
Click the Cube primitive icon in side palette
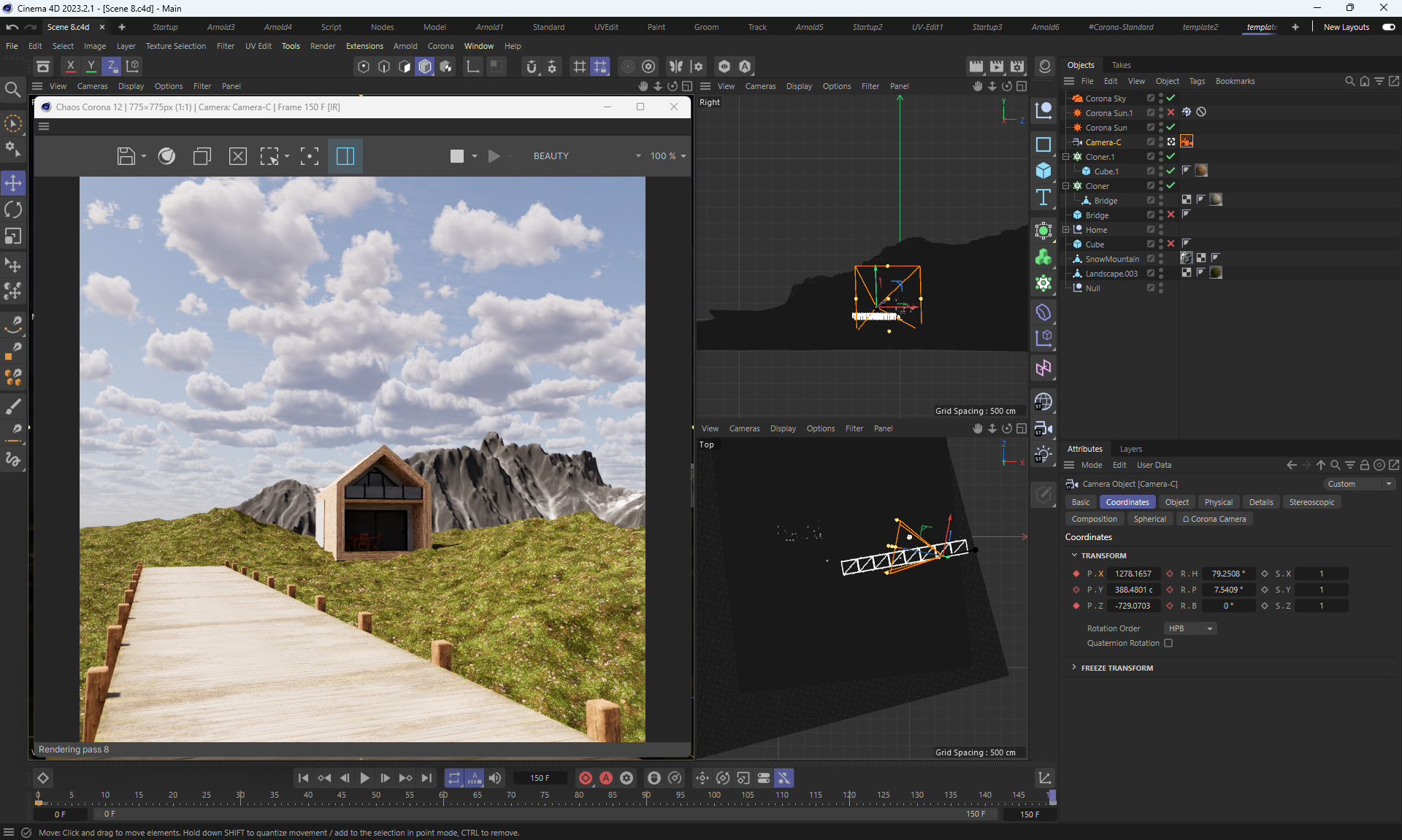click(x=1043, y=171)
